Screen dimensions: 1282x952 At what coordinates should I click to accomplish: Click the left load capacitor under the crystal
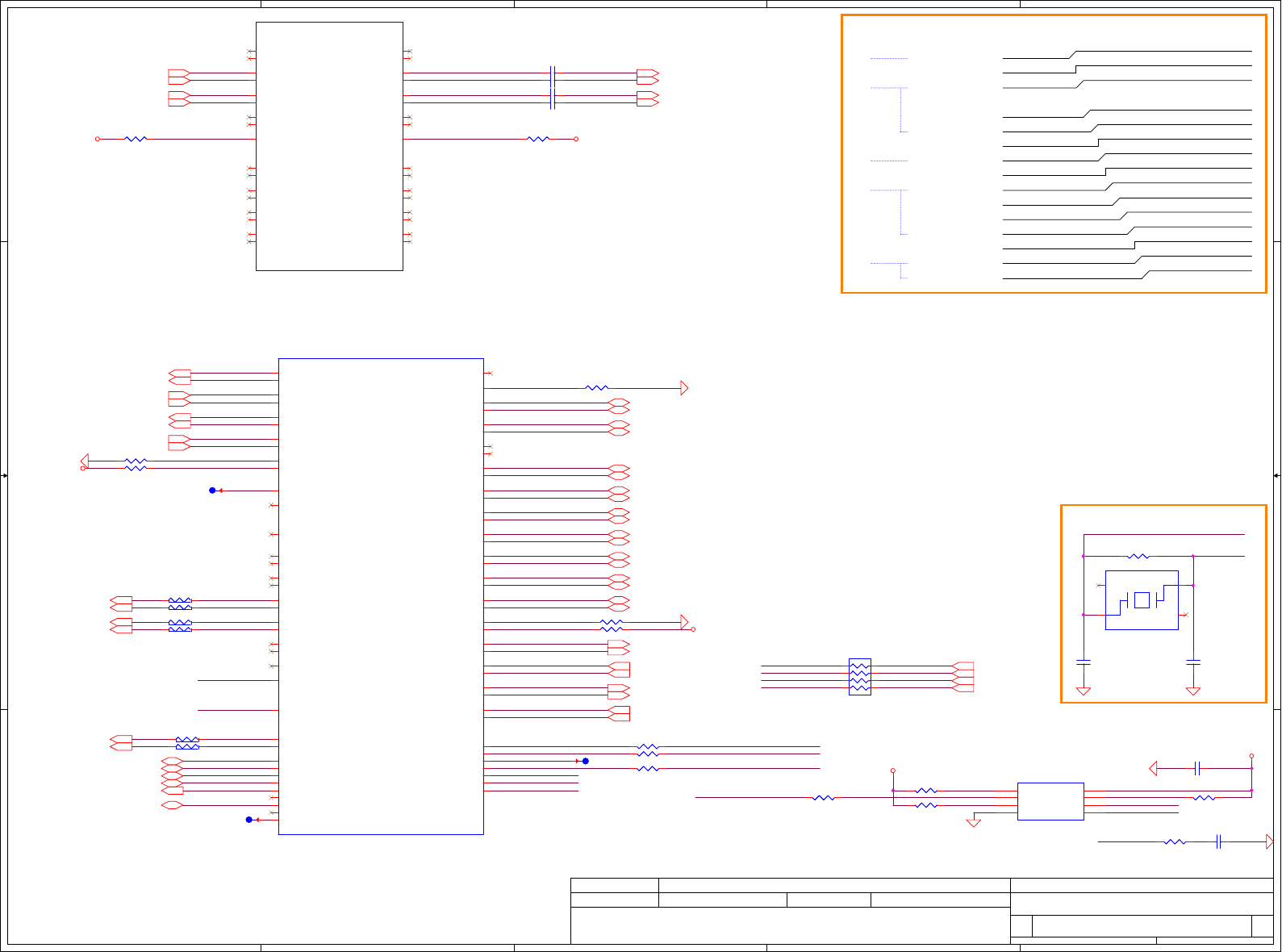click(1084, 662)
